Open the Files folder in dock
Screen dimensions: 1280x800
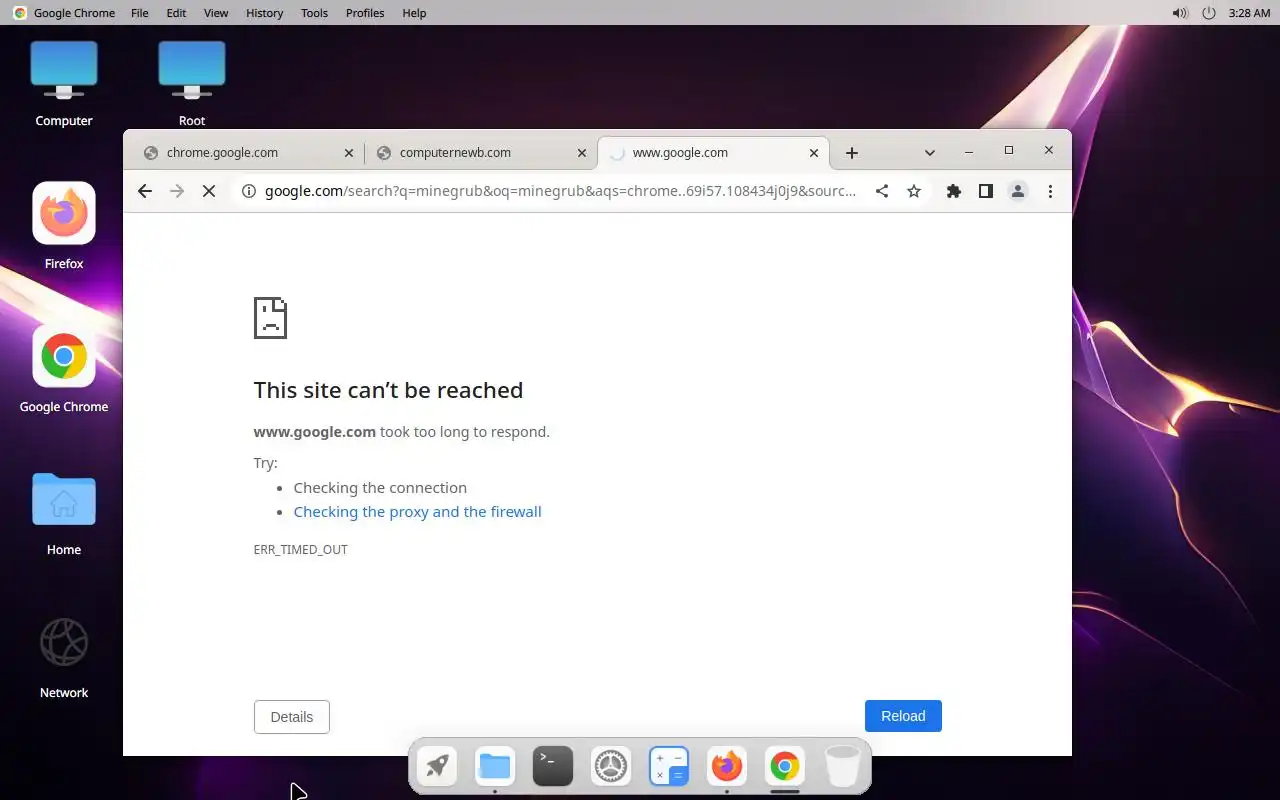click(x=495, y=767)
